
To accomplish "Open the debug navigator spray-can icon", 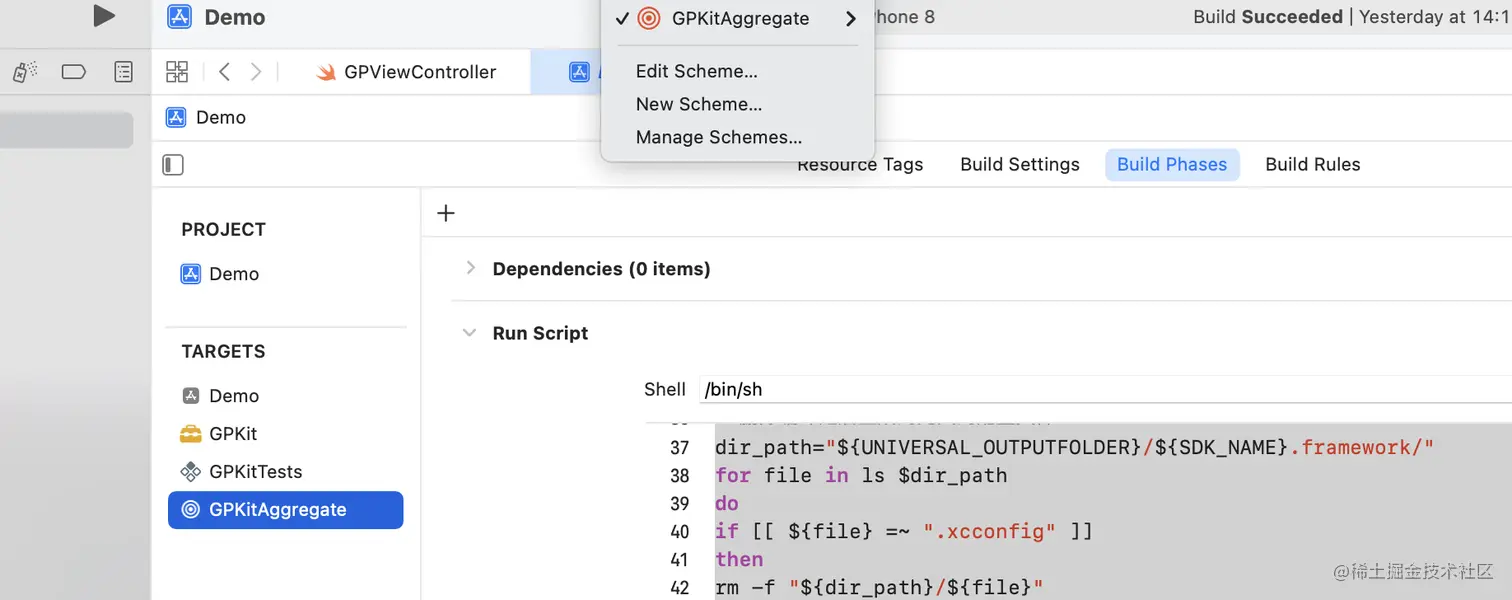I will 25,72.
